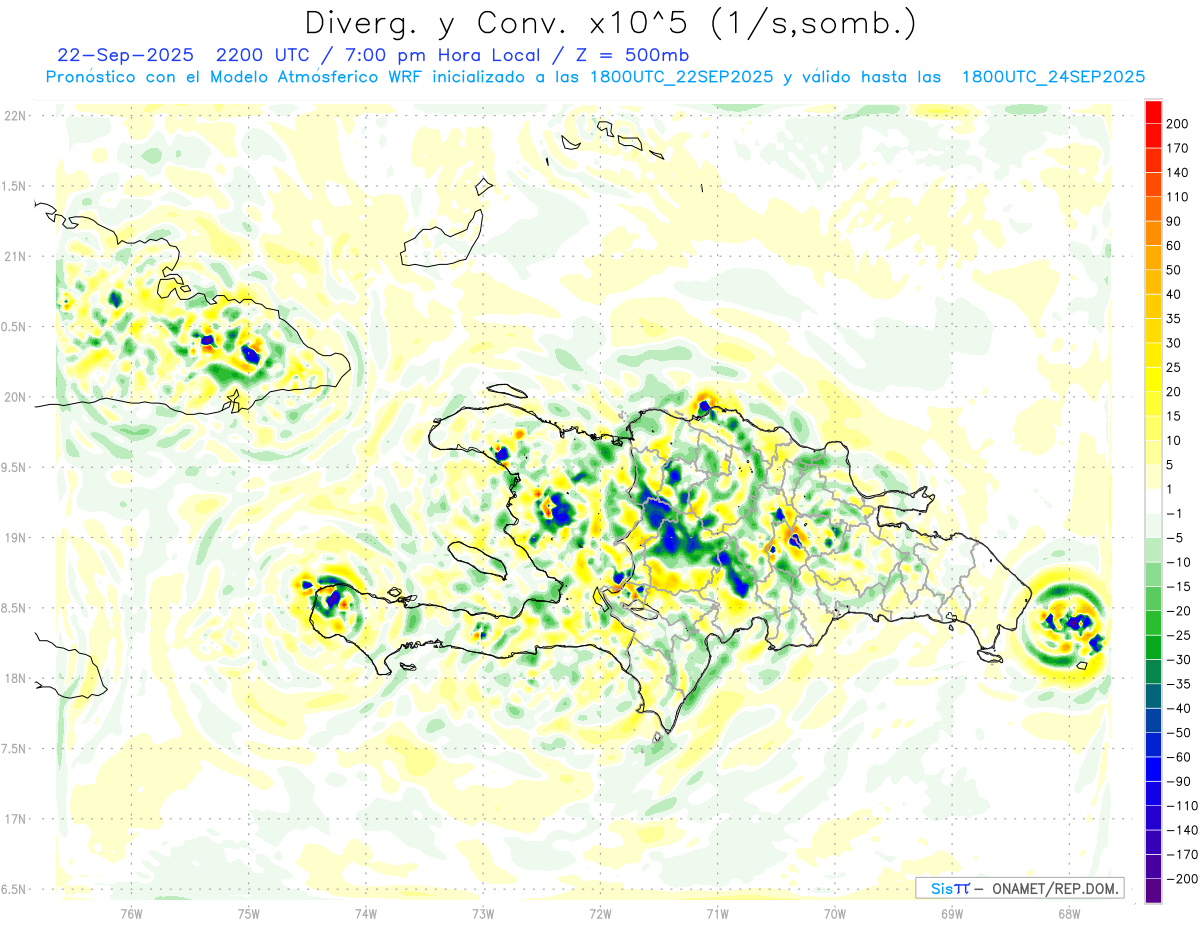
Task: Click the '22N' latitude label
Action: pyautogui.click(x=15, y=116)
